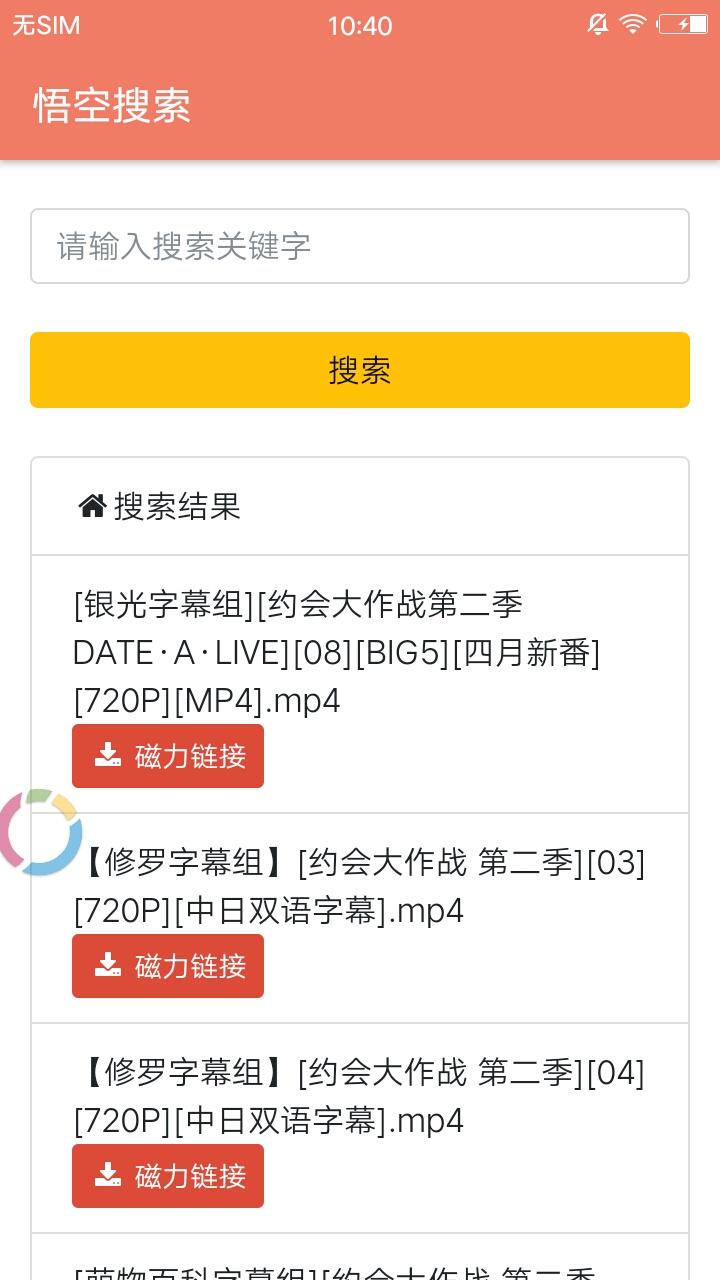The image size is (720, 1280).
Task: Open 磁力链接 for the 银光字幕组 [08] result
Action: (x=168, y=756)
